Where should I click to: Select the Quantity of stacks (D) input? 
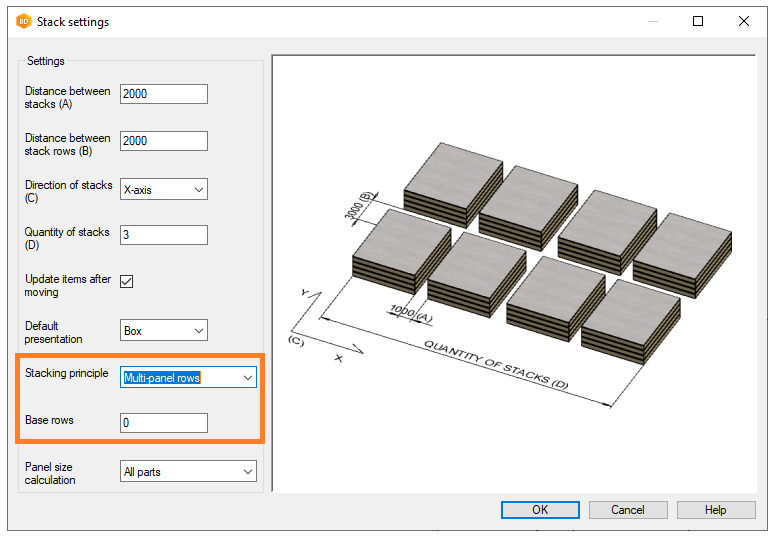click(163, 235)
